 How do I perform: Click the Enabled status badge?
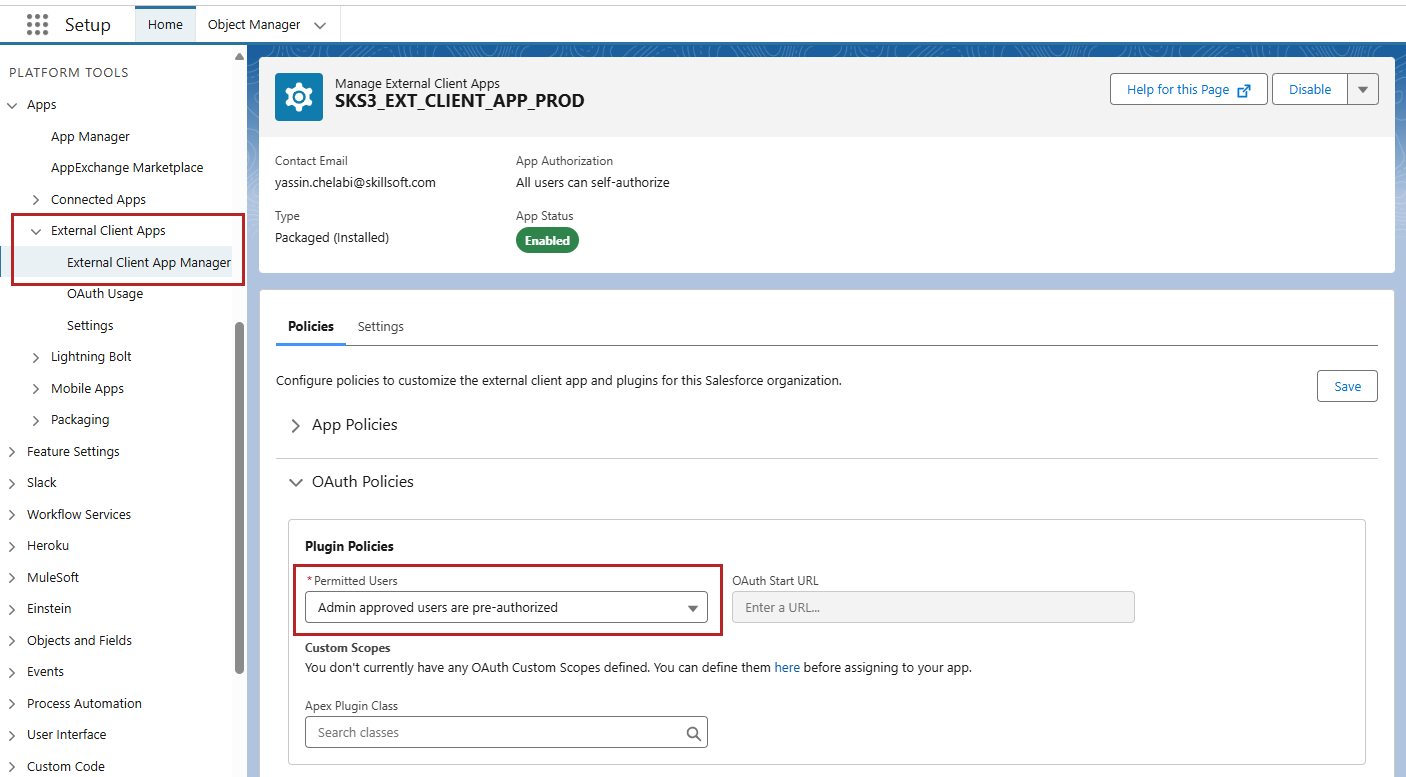(x=547, y=240)
